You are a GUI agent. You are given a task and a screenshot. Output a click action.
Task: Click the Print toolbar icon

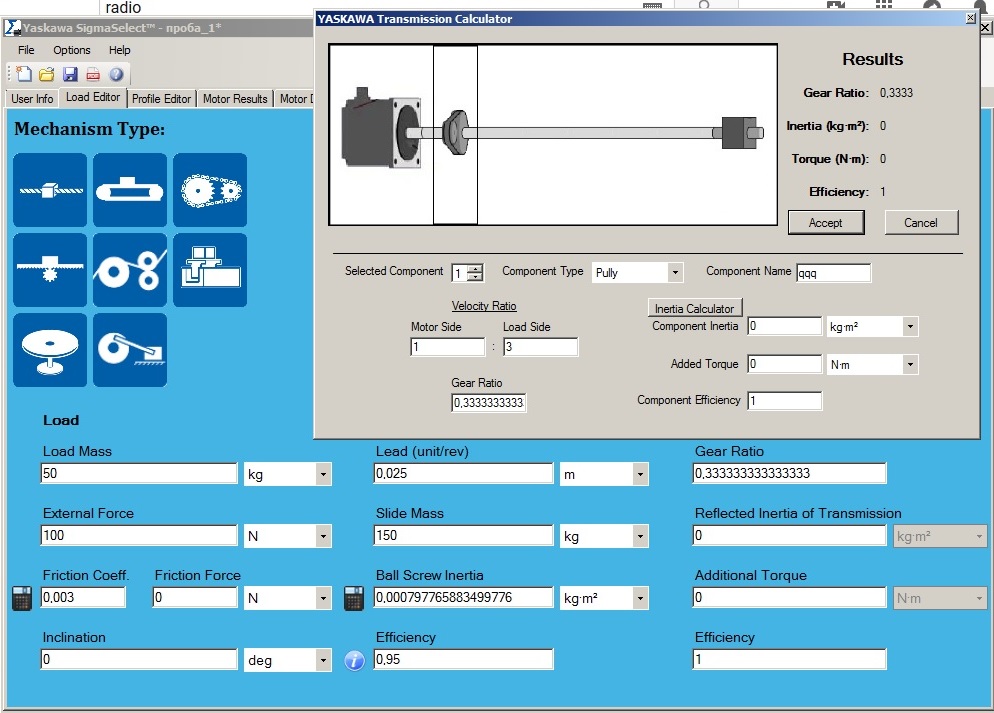pyautogui.click(x=93, y=74)
